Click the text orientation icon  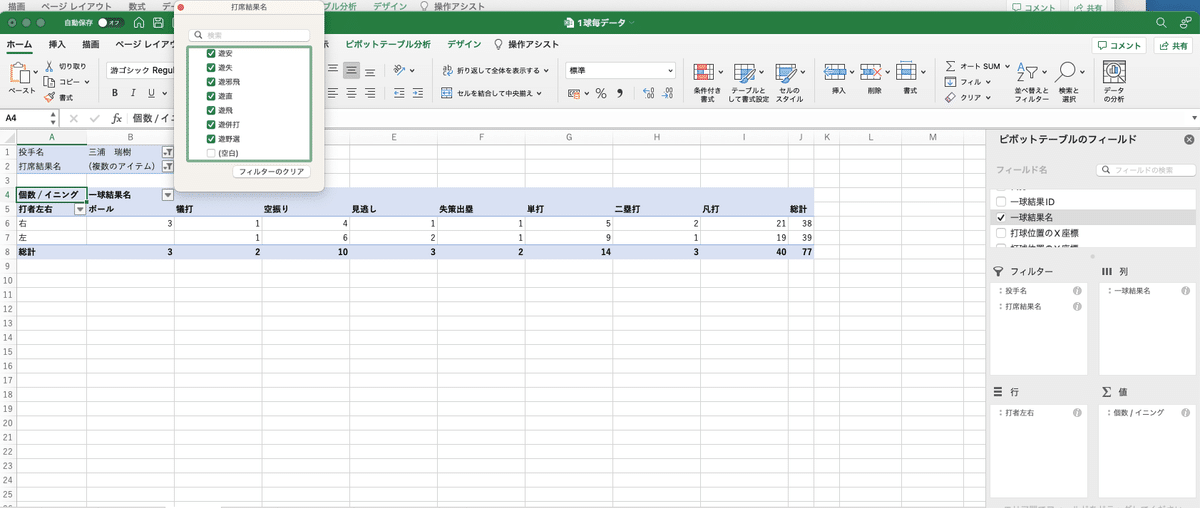(399, 70)
